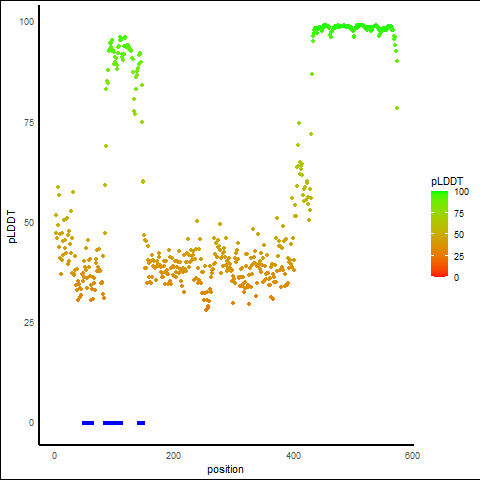480x480 pixels.
Task: Click the legend value label 50
Action: tap(459, 235)
